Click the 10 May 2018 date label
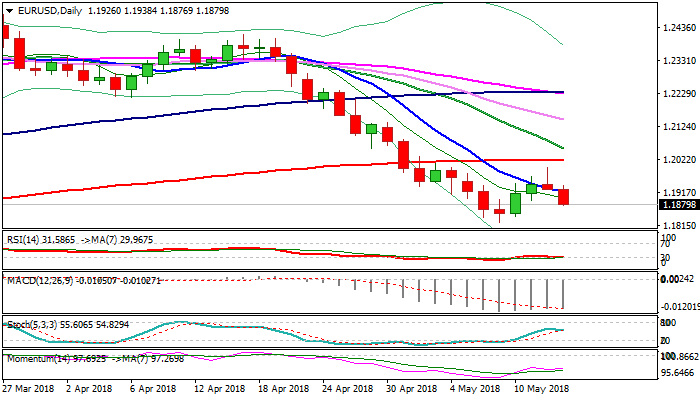 click(x=539, y=388)
